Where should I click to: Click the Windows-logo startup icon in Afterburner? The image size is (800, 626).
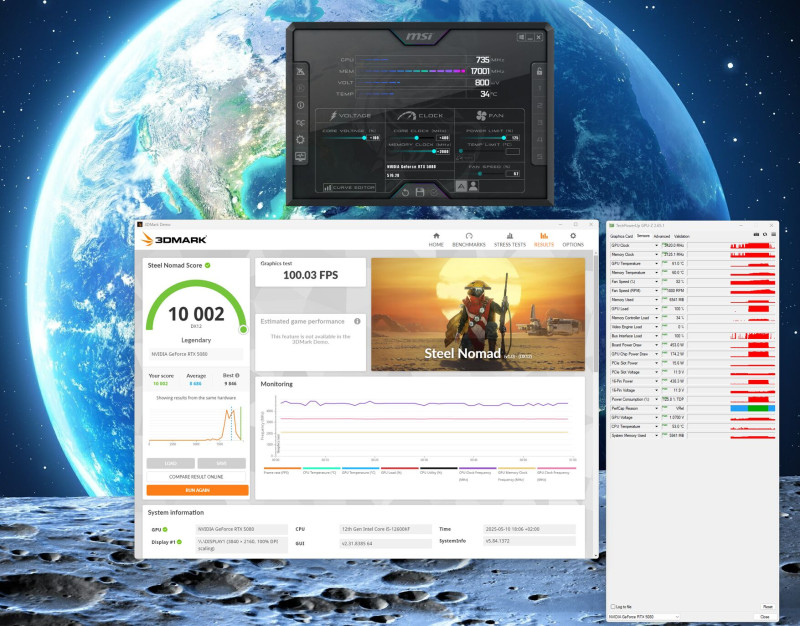coord(521,37)
